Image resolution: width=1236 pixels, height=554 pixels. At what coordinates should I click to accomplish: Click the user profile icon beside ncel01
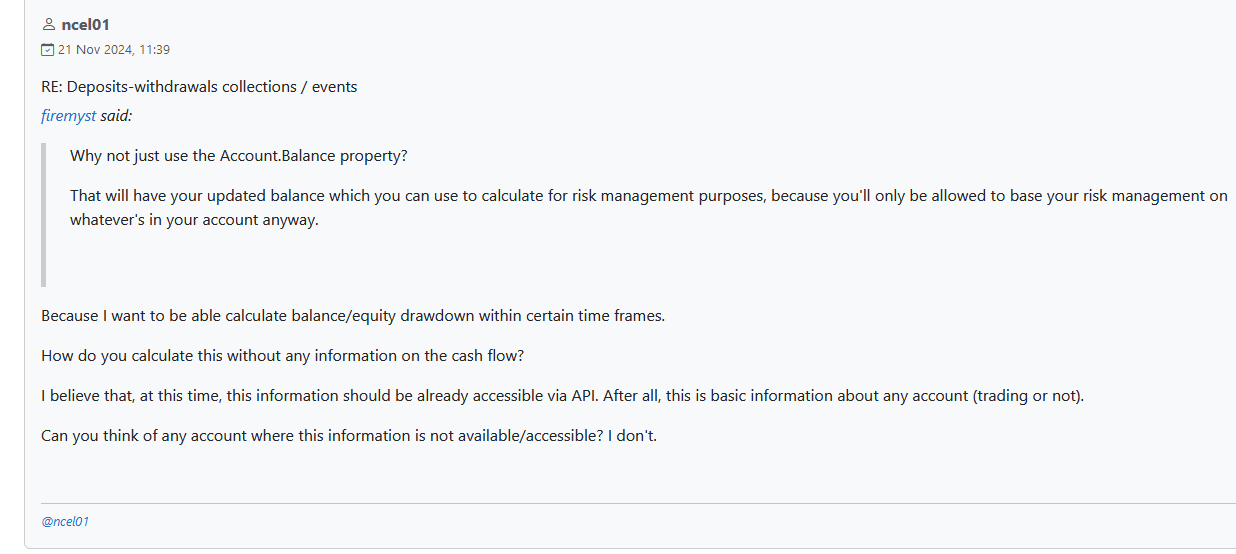coord(49,25)
